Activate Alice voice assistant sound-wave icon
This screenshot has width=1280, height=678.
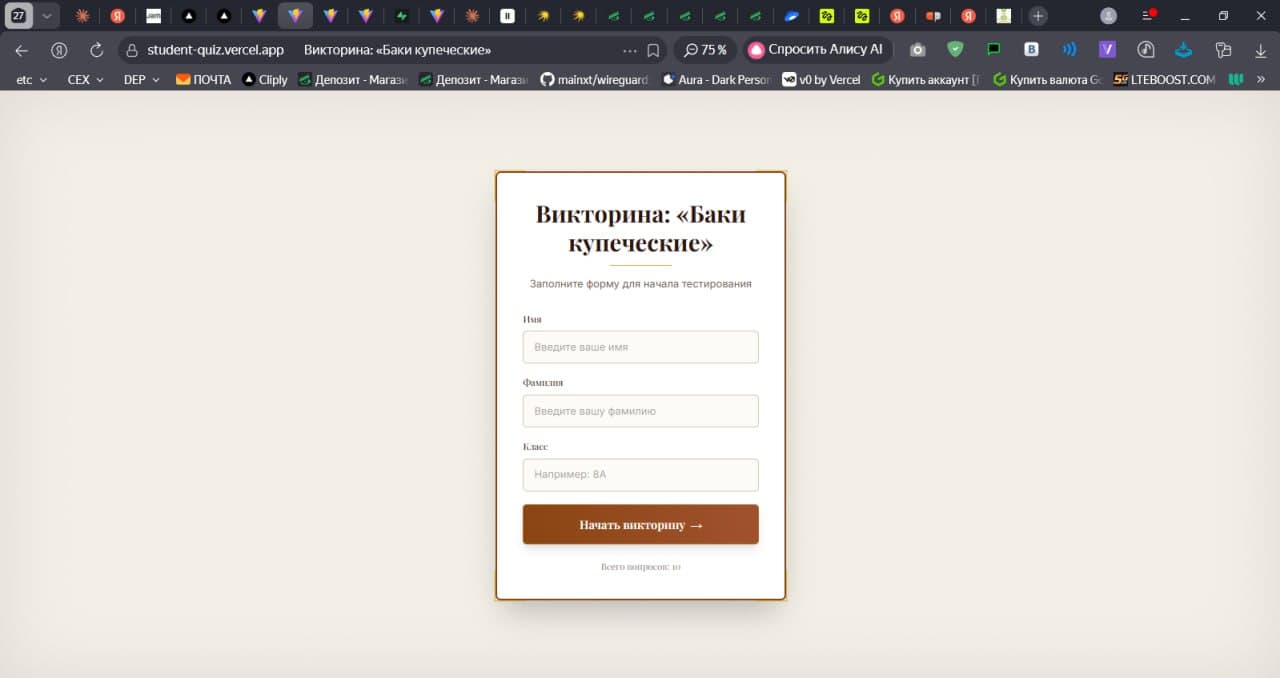point(1069,50)
